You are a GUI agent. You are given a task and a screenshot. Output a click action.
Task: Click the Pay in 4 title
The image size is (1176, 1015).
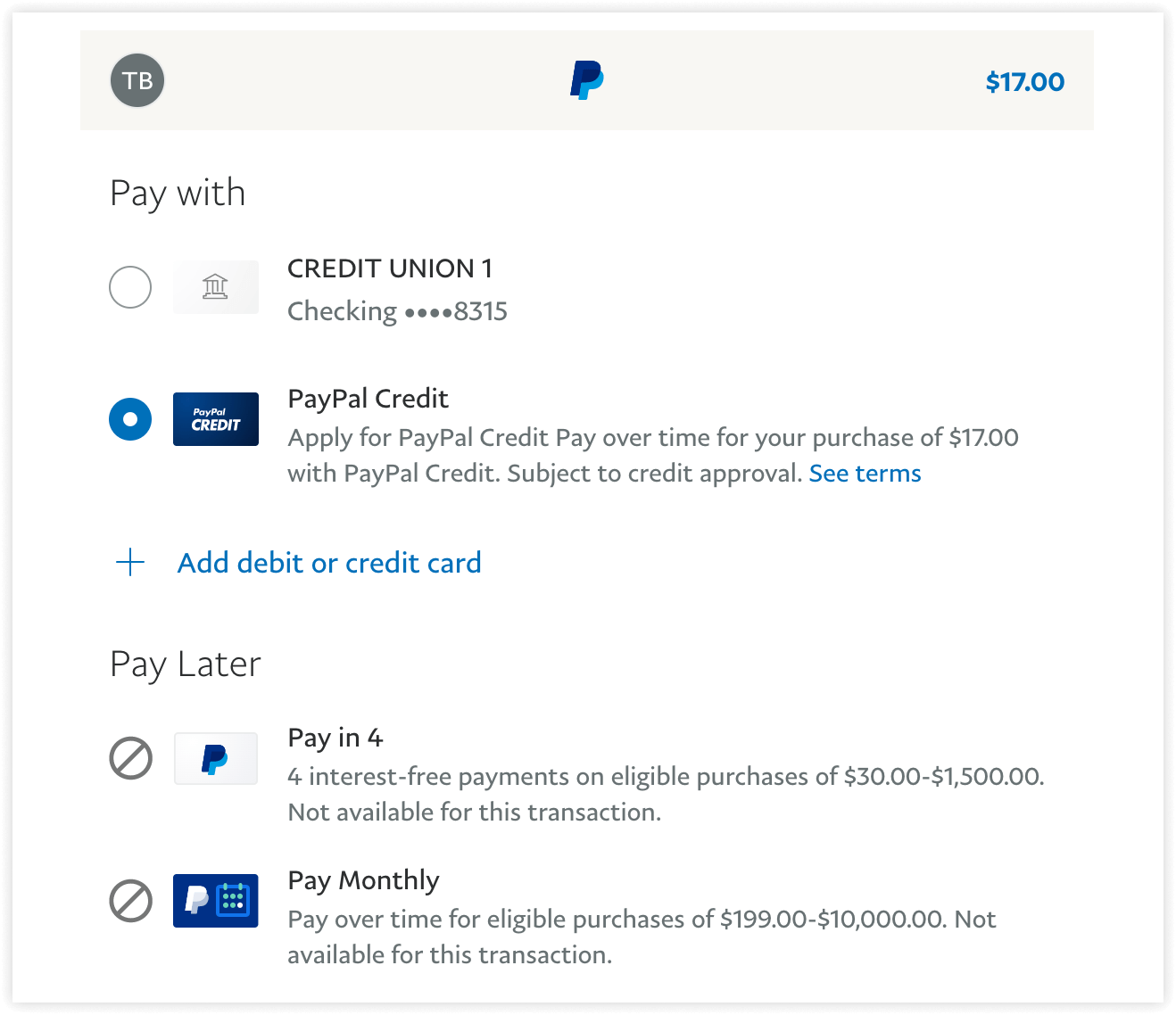pyautogui.click(x=335, y=739)
